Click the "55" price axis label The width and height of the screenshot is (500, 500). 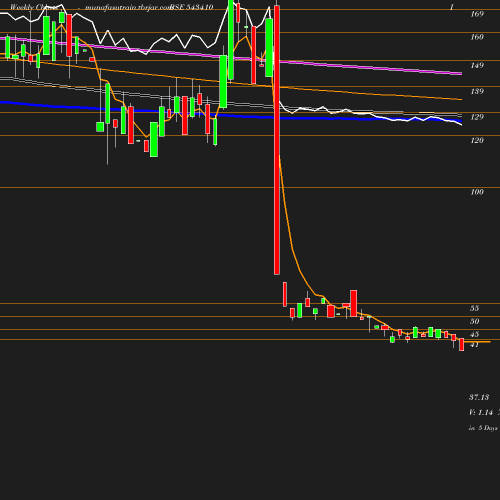[x=474, y=308]
